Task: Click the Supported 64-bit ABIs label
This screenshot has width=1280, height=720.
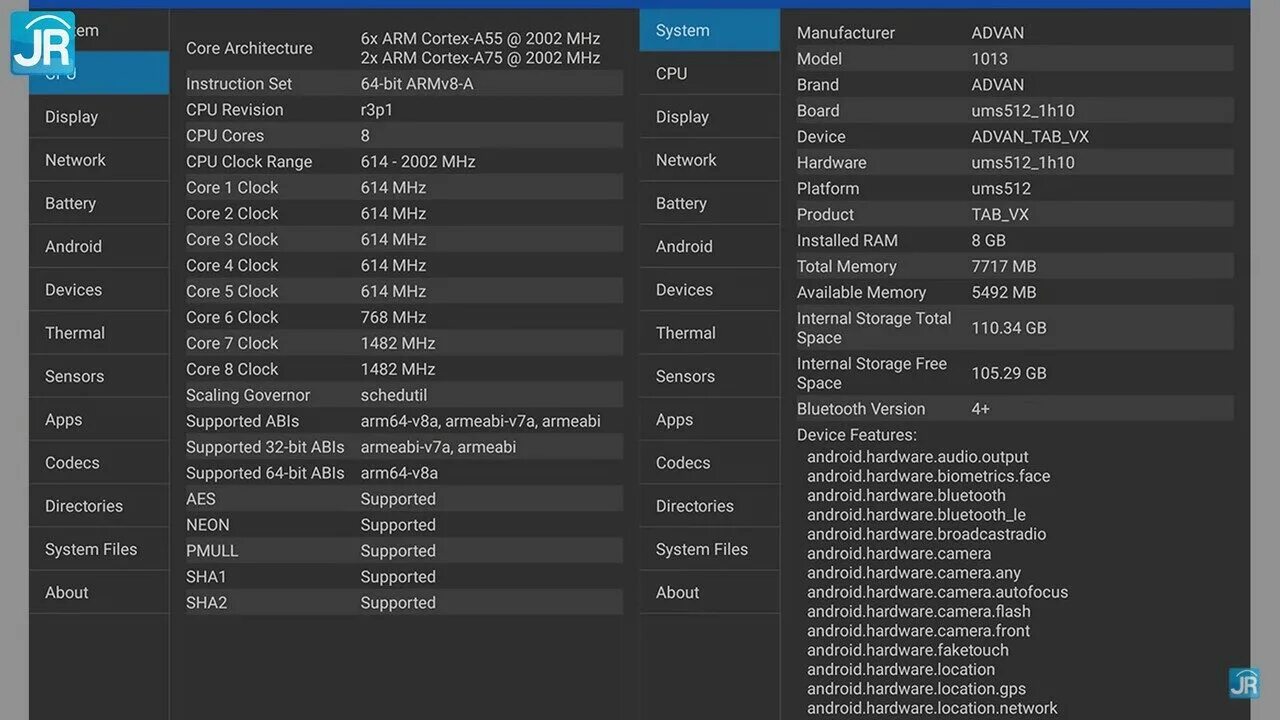Action: point(265,473)
